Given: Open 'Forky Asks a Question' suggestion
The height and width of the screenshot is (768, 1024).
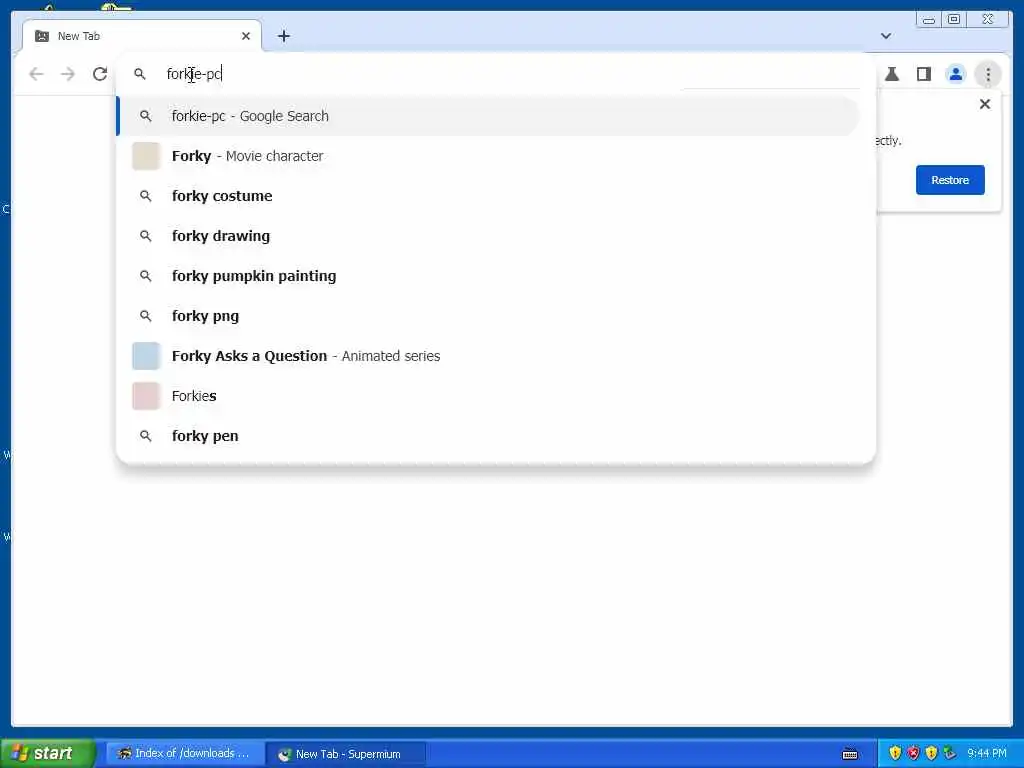Looking at the screenshot, I should coord(488,356).
